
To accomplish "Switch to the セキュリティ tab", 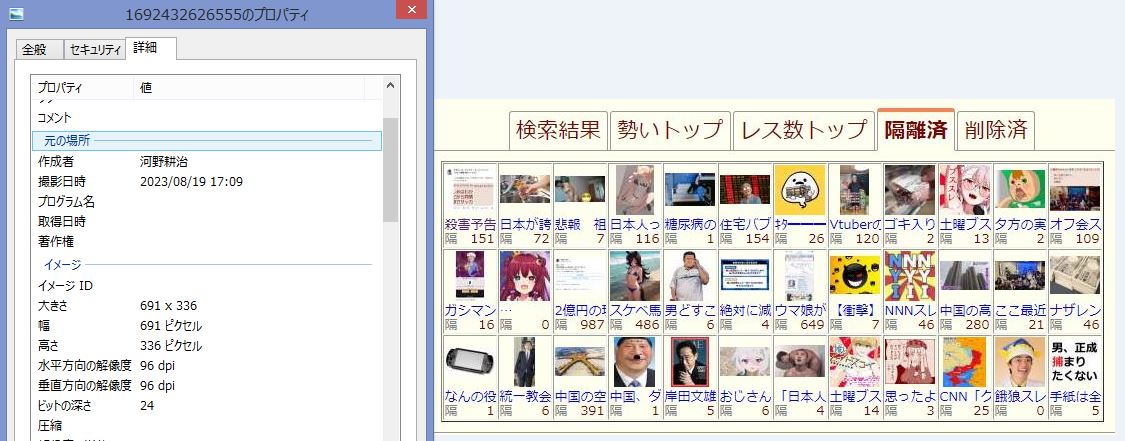I will [x=95, y=50].
